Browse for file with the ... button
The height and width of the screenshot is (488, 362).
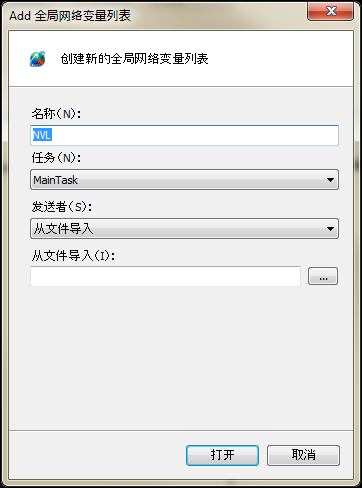(x=323, y=276)
